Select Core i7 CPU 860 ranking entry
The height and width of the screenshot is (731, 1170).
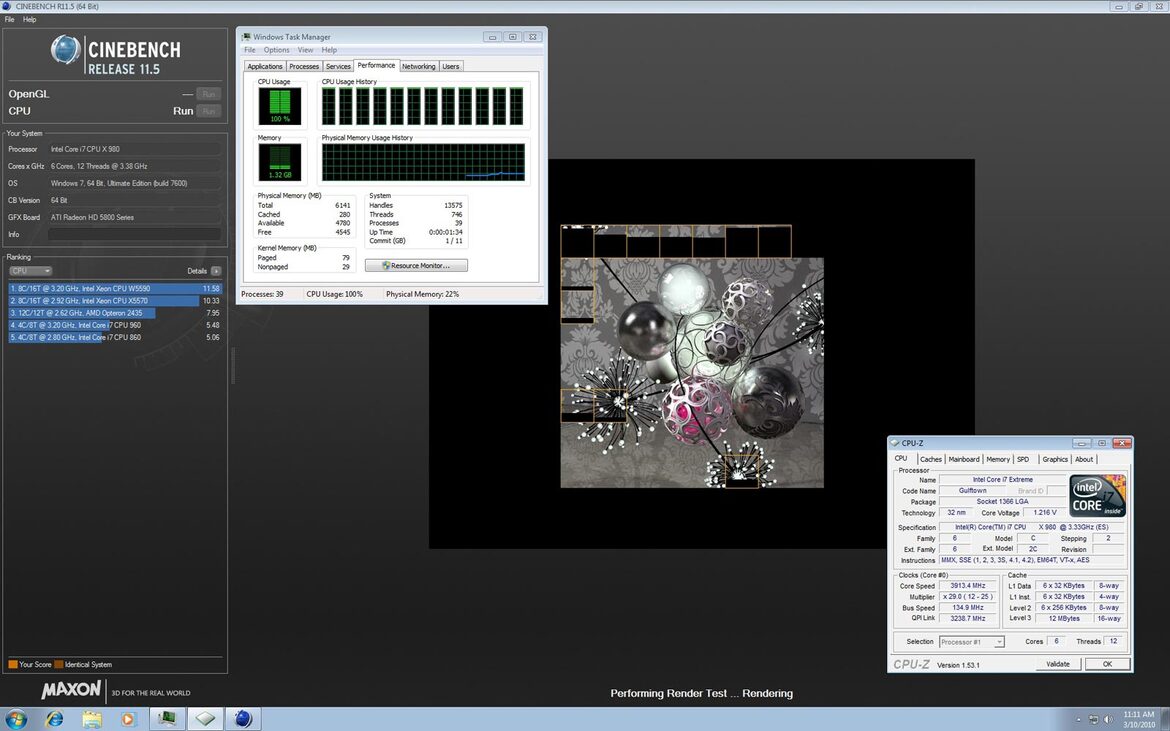pyautogui.click(x=115, y=337)
